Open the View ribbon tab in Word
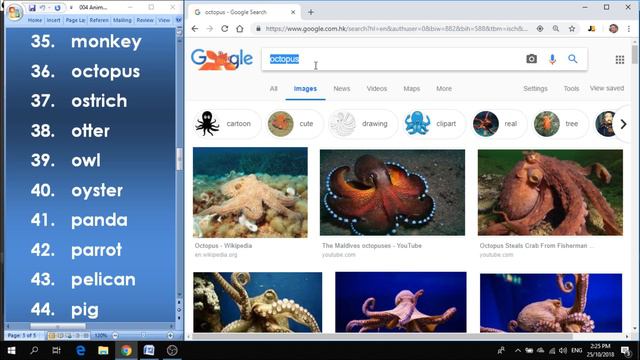This screenshot has width=640, height=360. 164,20
